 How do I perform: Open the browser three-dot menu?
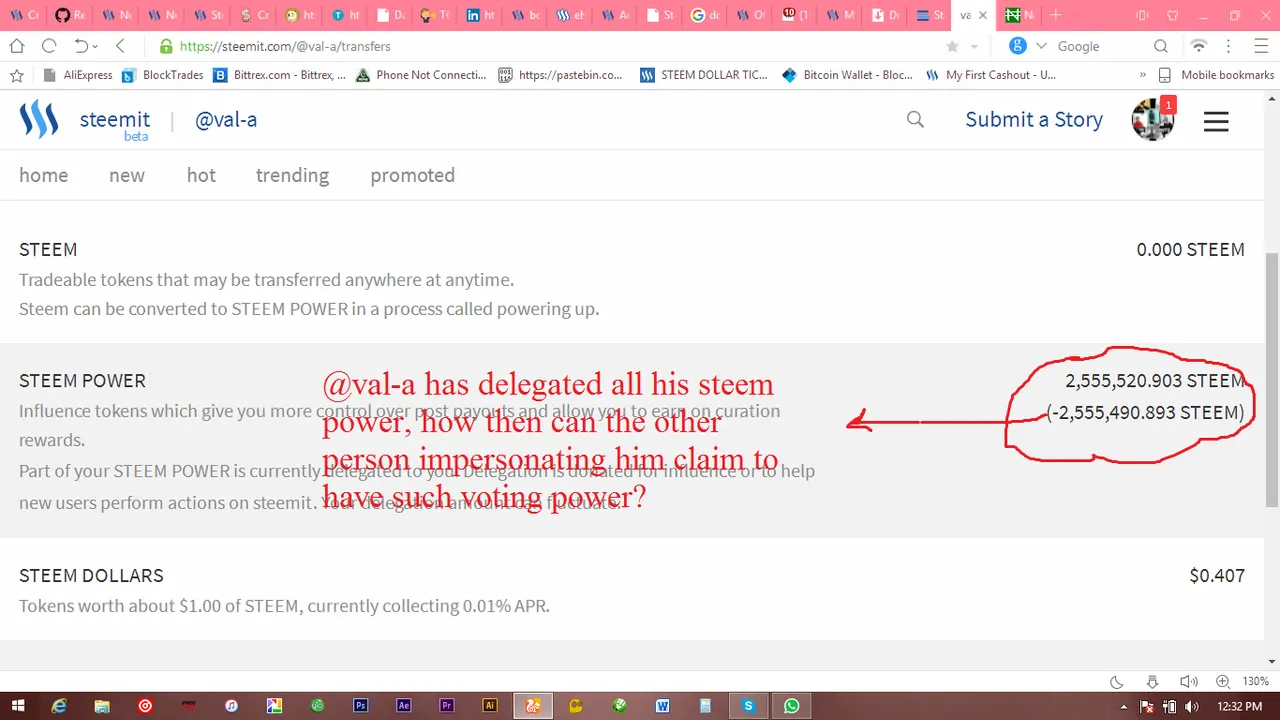[x=1229, y=46]
